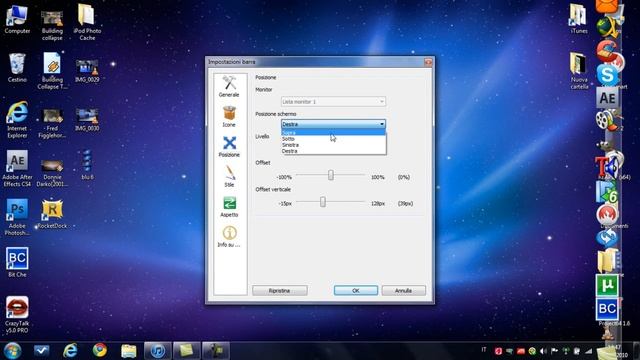Open Sticky Notes from the taskbar
640x360 pixels.
click(x=187, y=351)
